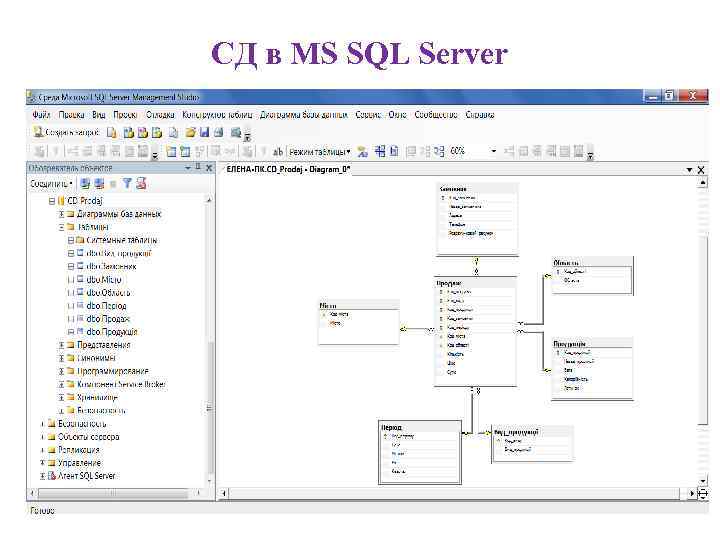The image size is (720, 540).
Task: Click the Агент SQL Server icon
Action: (52, 476)
